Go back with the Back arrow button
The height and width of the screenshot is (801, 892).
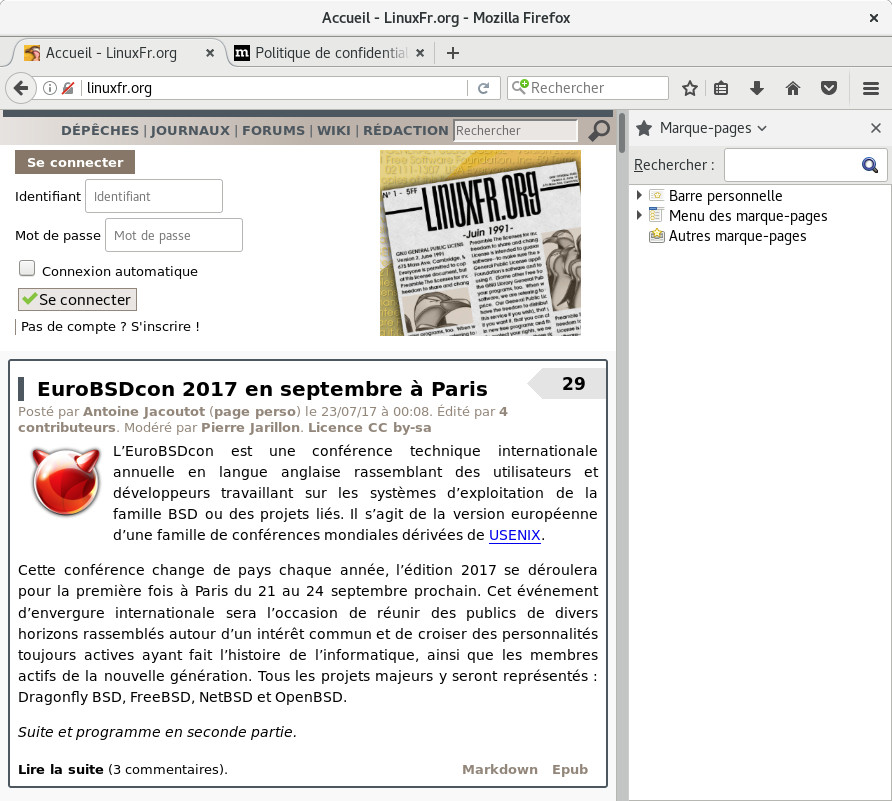[x=21, y=88]
